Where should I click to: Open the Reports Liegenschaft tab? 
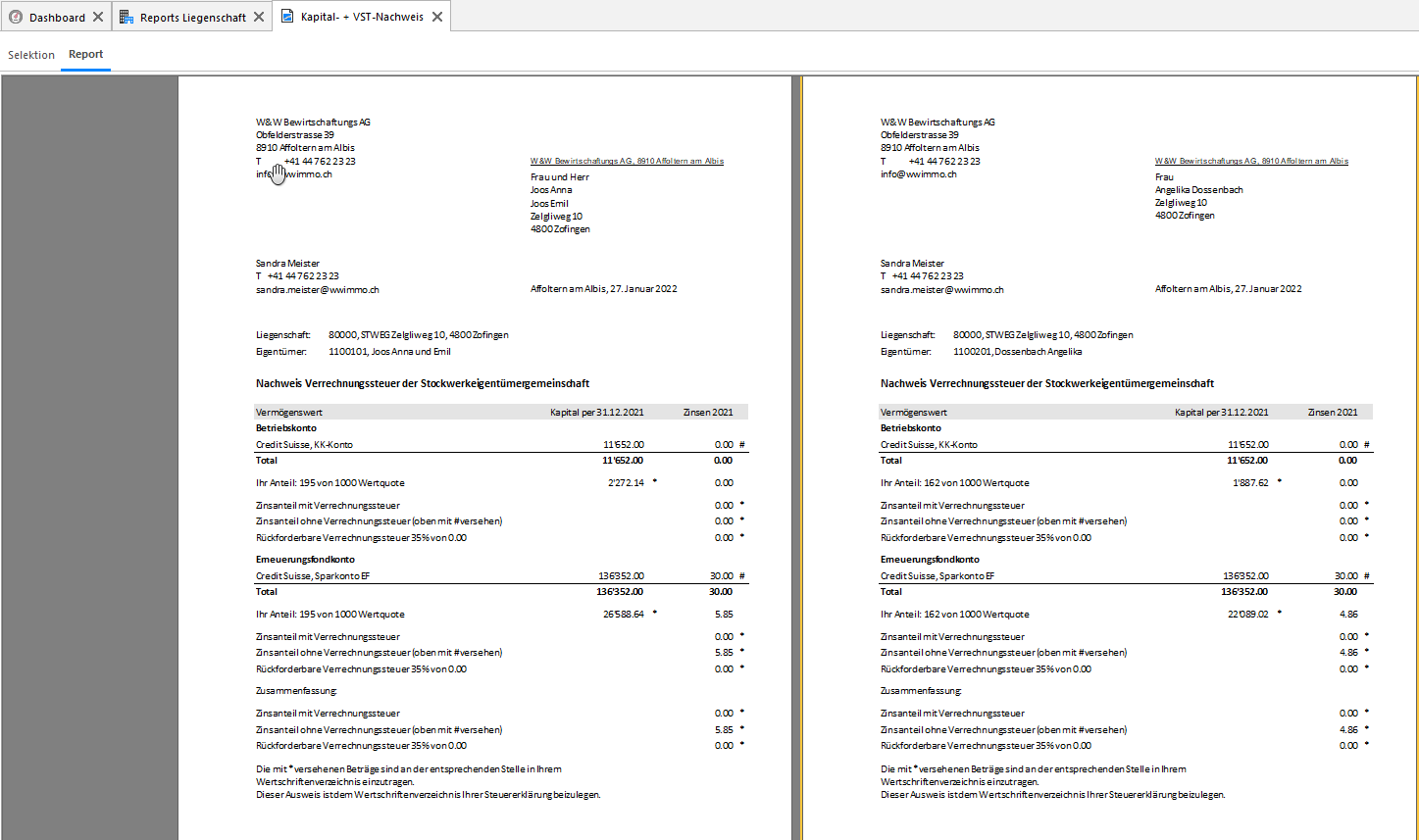[x=192, y=17]
